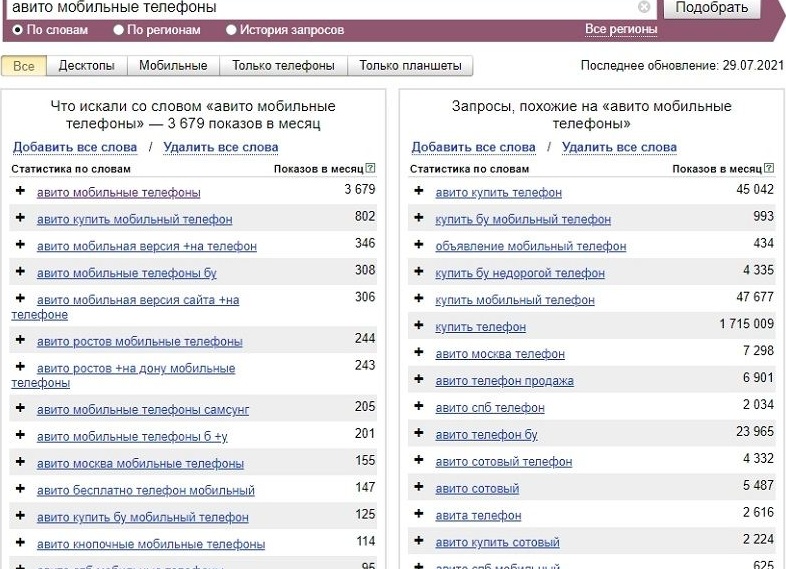The image size is (786, 569).
Task: Add «авито телефон продажа» with plus icon
Action: 419,379
